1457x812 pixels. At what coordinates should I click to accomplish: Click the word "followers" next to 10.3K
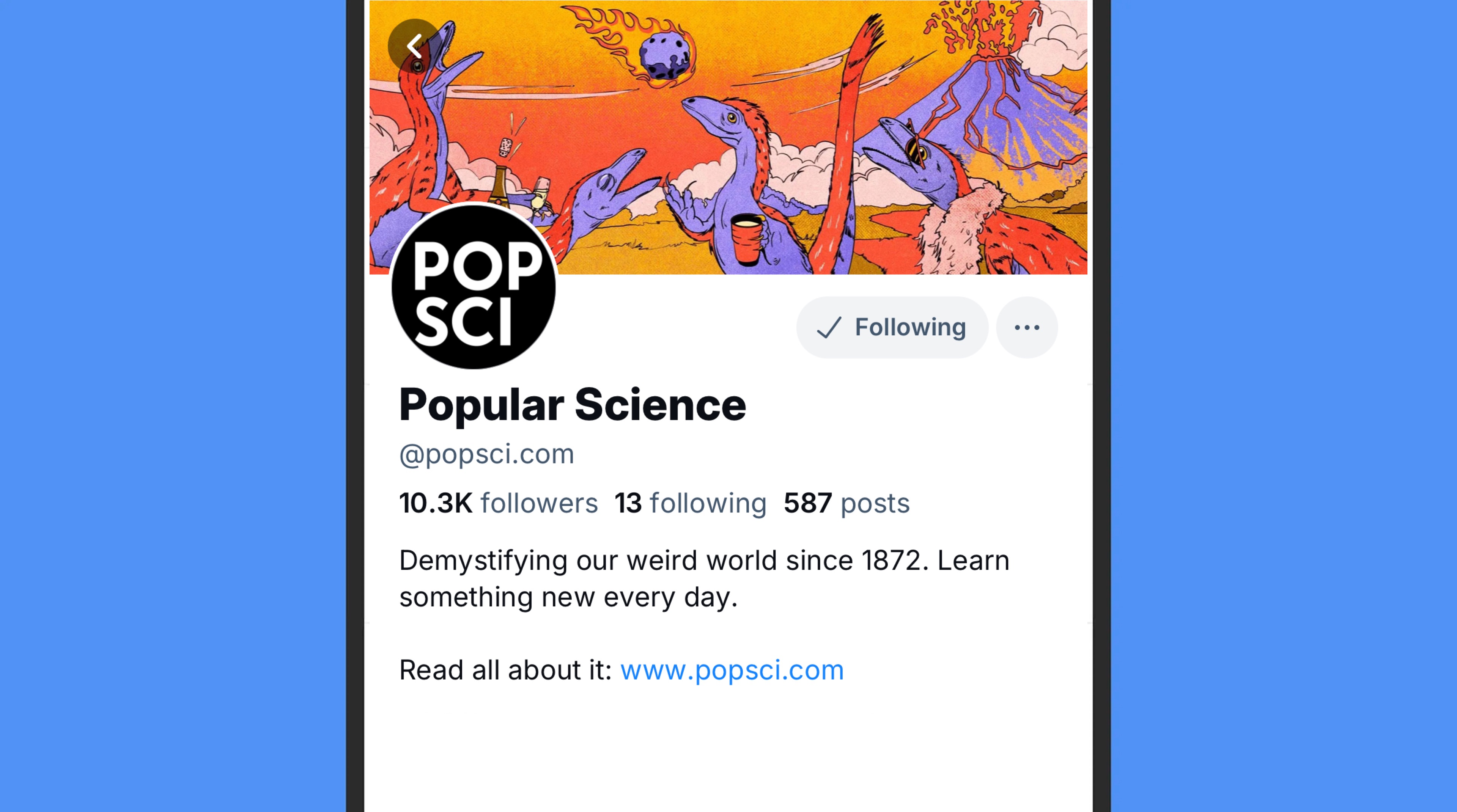point(539,503)
